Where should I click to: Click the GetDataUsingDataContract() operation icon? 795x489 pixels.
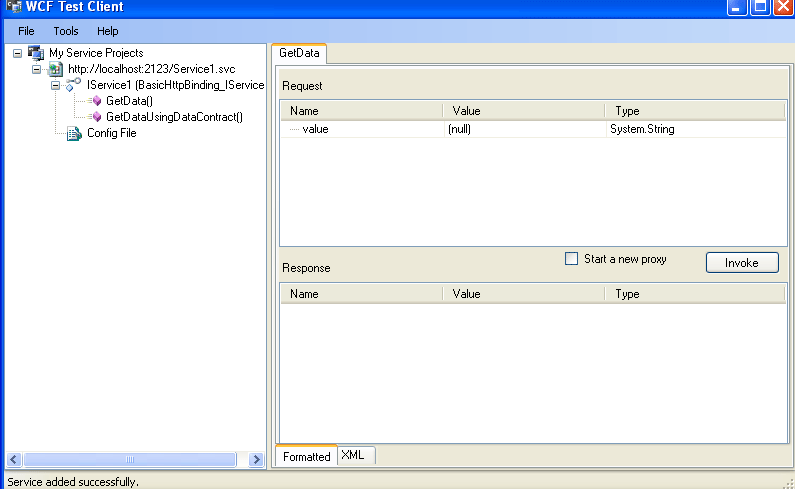(95, 117)
